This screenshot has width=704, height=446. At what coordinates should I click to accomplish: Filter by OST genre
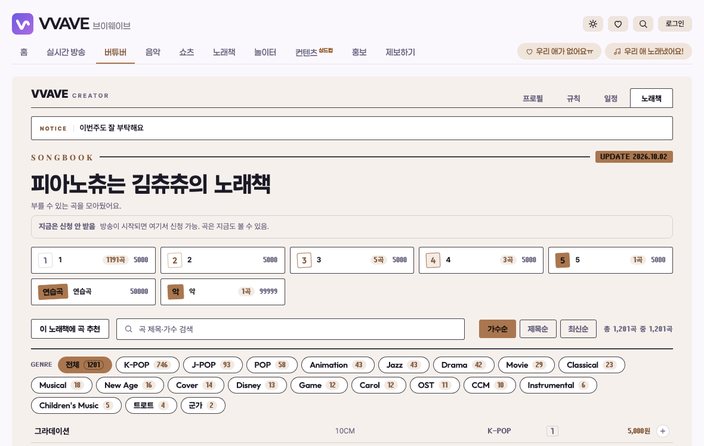pyautogui.click(x=435, y=385)
